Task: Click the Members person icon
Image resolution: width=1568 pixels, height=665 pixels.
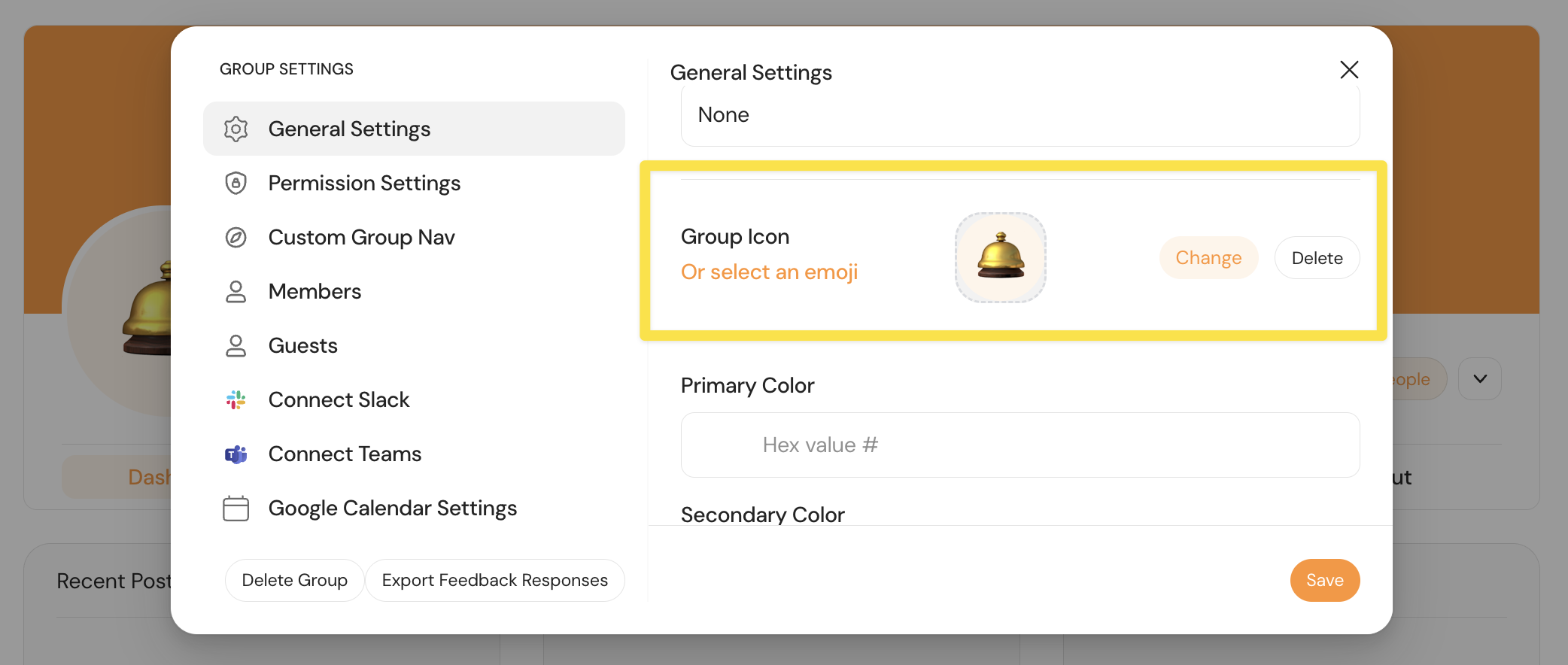Action: click(x=236, y=292)
